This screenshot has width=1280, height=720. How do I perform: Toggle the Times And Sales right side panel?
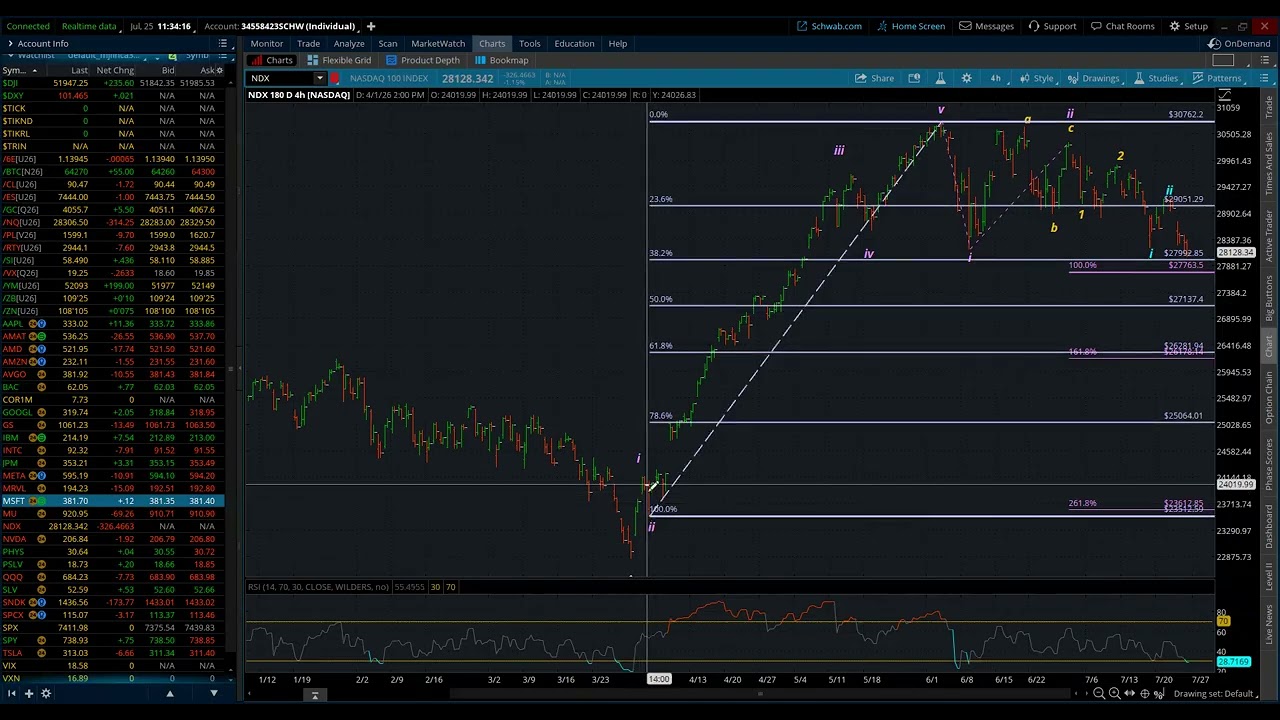coord(1270,164)
